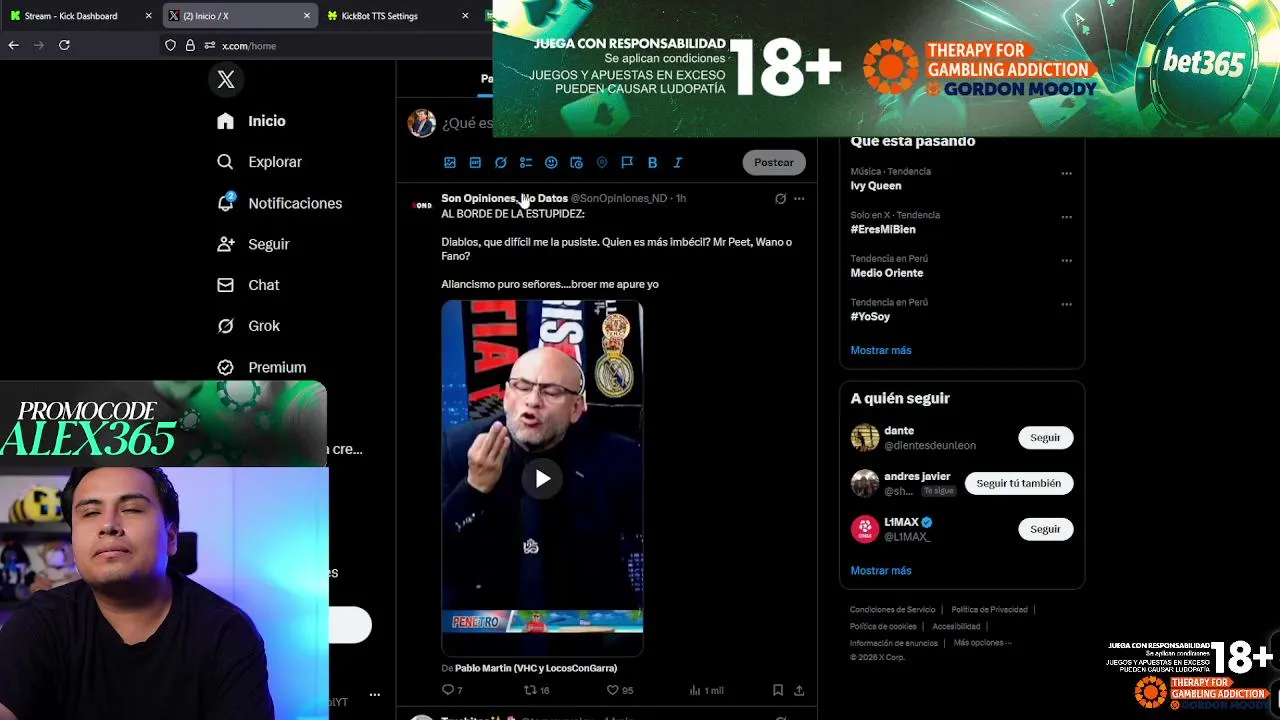The height and width of the screenshot is (720, 1280).
Task: Open the X logo home icon
Action: point(226,80)
